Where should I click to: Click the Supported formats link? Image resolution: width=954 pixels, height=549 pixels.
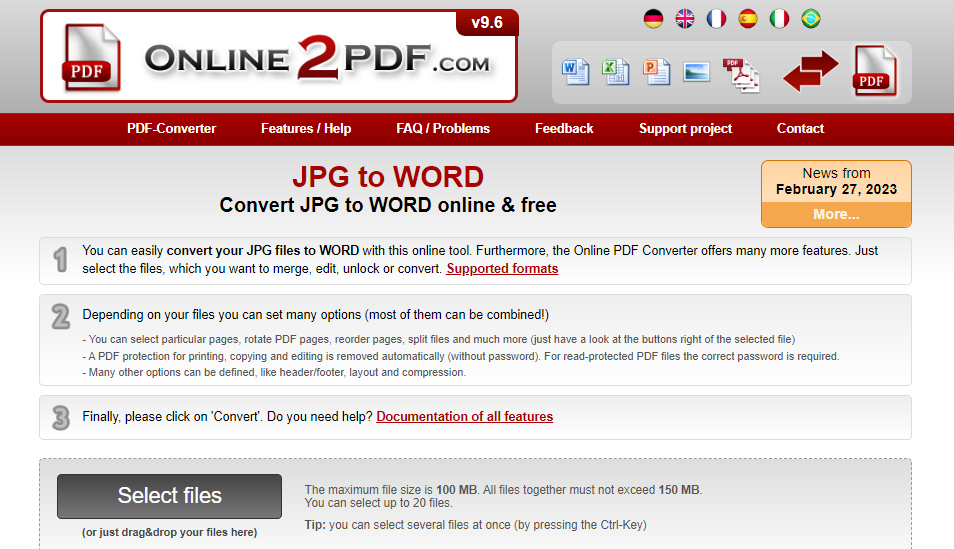502,268
